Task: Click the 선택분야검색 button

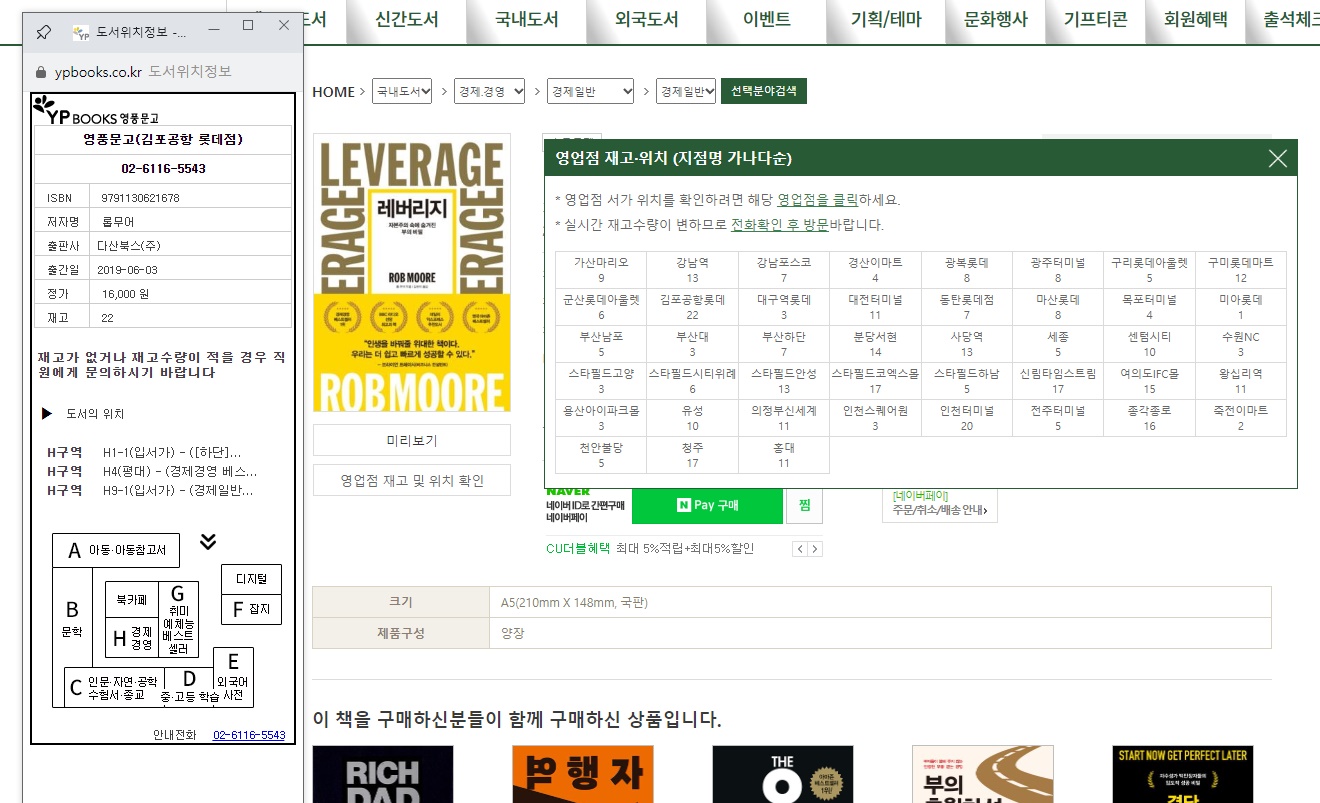Action: pos(764,91)
